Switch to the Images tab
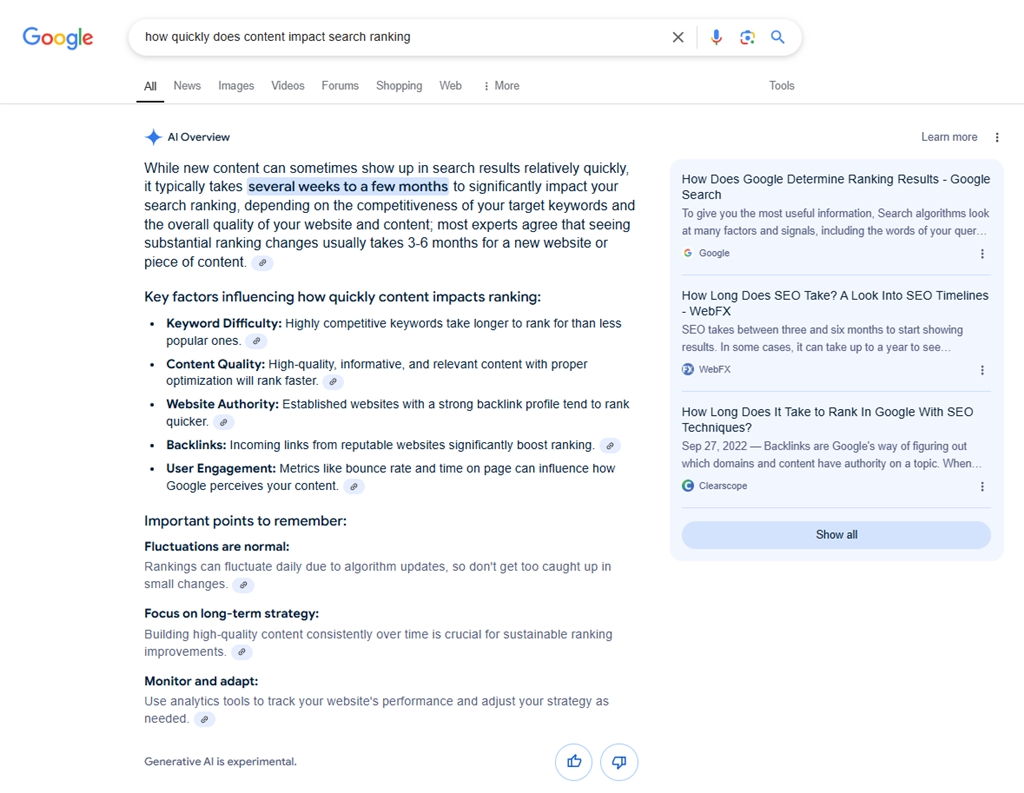The height and width of the screenshot is (793, 1024). (236, 86)
